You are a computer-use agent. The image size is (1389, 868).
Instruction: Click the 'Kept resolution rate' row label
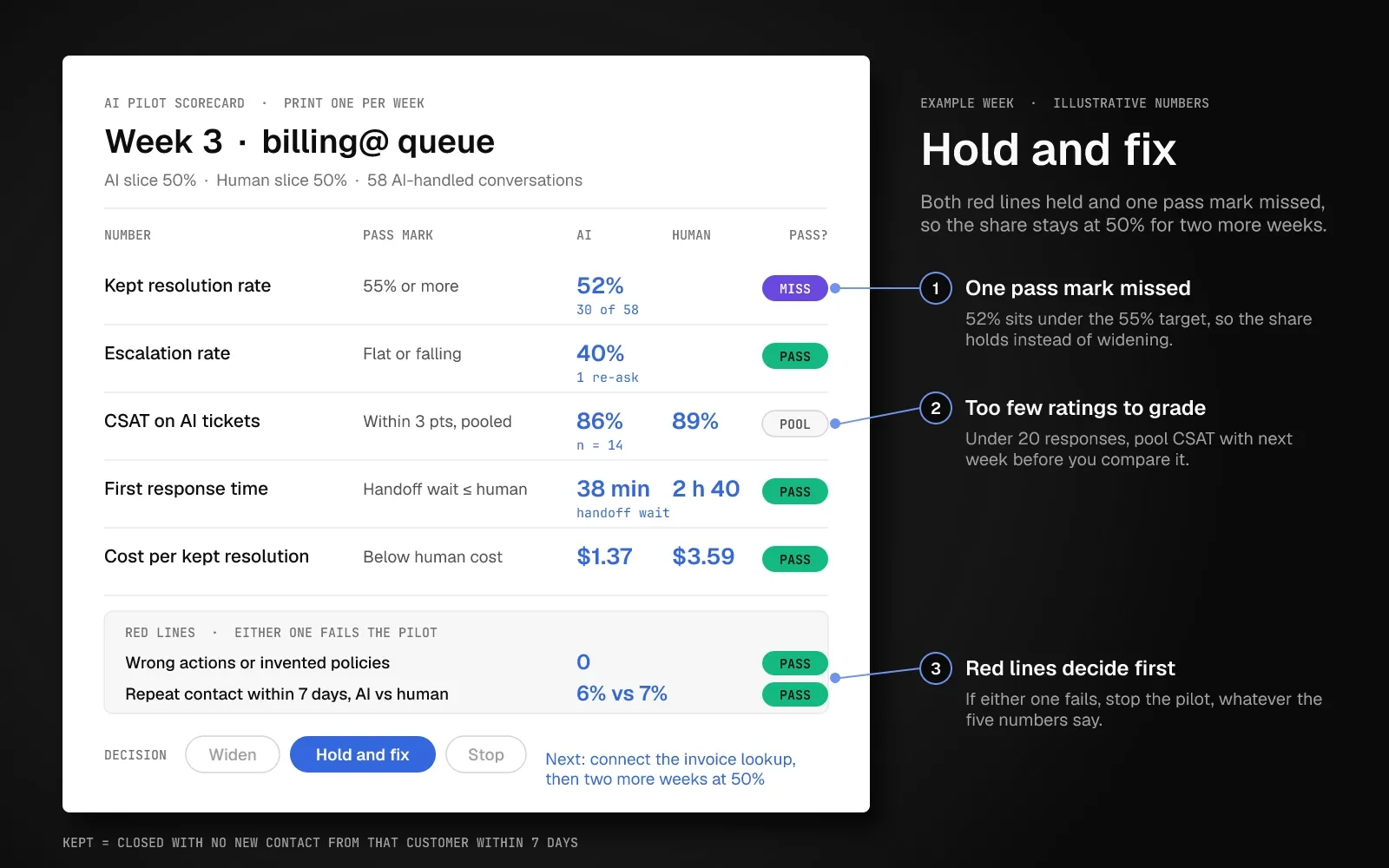pos(188,286)
